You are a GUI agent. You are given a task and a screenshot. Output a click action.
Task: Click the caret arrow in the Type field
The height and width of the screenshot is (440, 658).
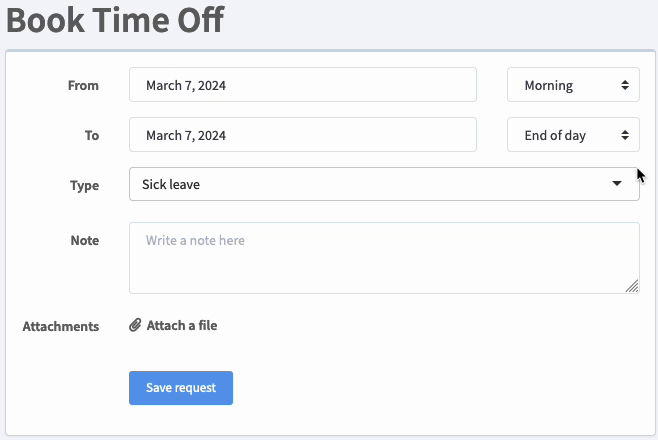pyautogui.click(x=617, y=184)
